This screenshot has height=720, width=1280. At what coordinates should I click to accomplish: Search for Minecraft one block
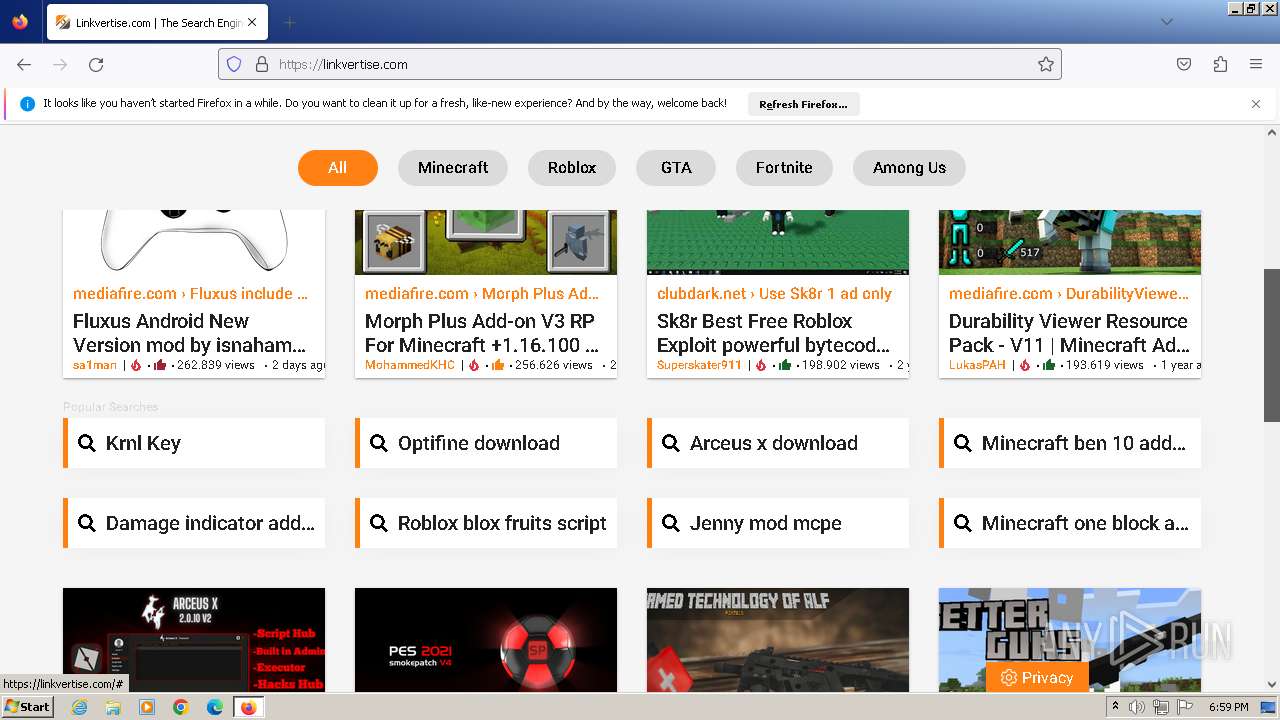click(x=1070, y=523)
